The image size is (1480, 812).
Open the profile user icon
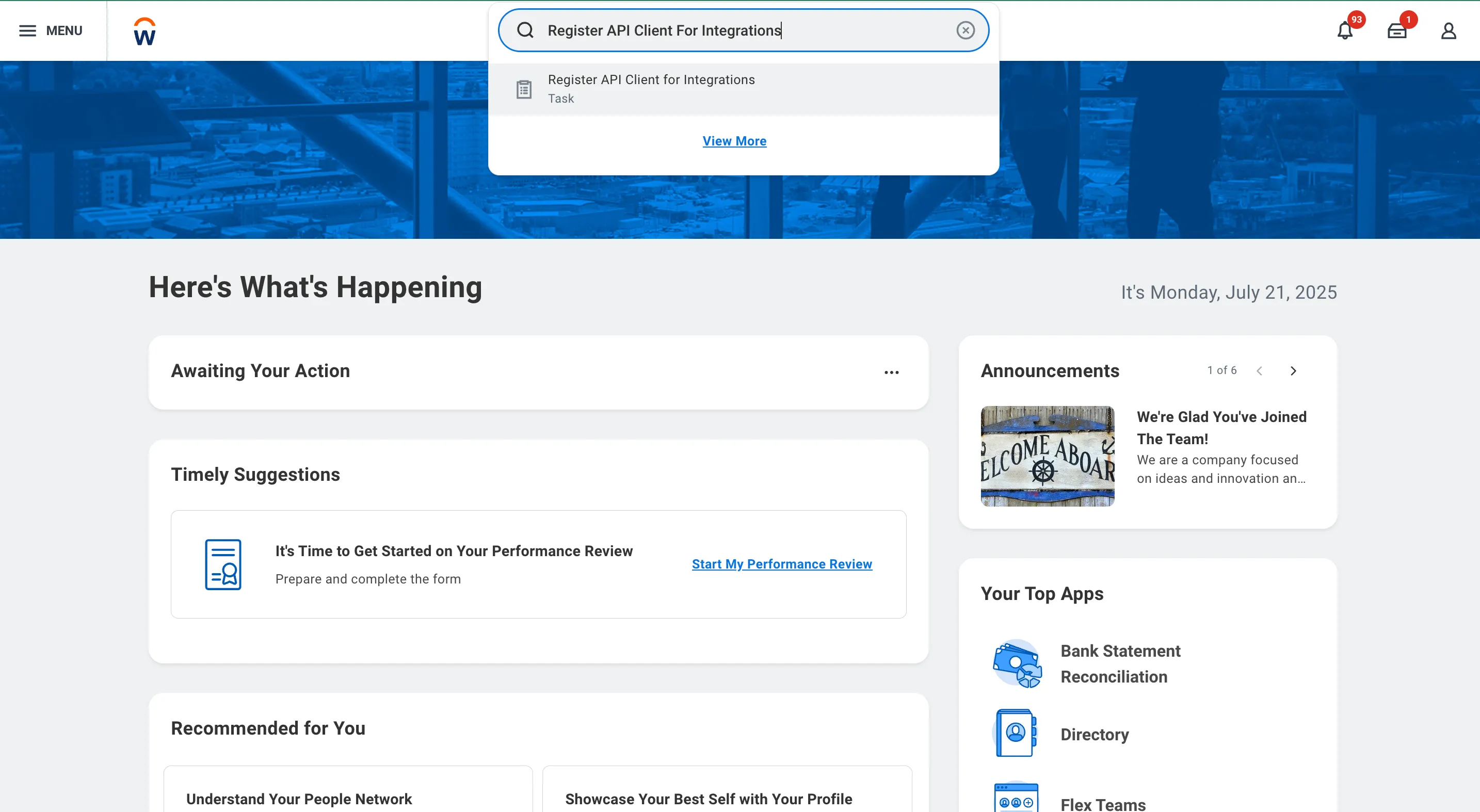[x=1449, y=30]
